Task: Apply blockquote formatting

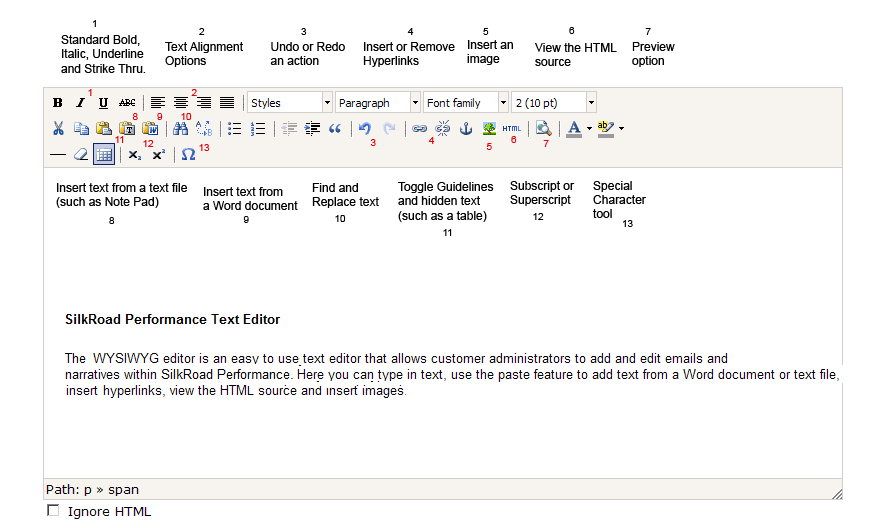Action: pyautogui.click(x=335, y=129)
